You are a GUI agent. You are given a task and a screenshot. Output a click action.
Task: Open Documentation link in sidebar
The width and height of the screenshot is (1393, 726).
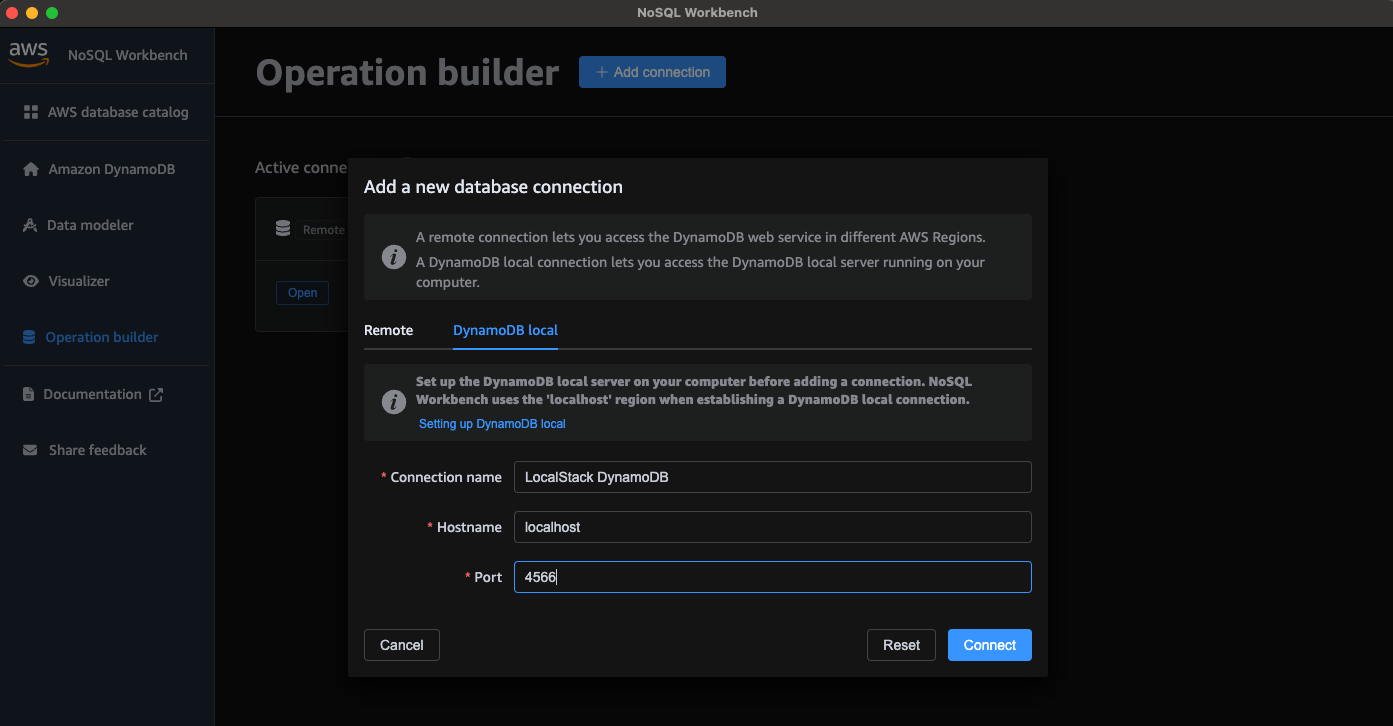92,394
